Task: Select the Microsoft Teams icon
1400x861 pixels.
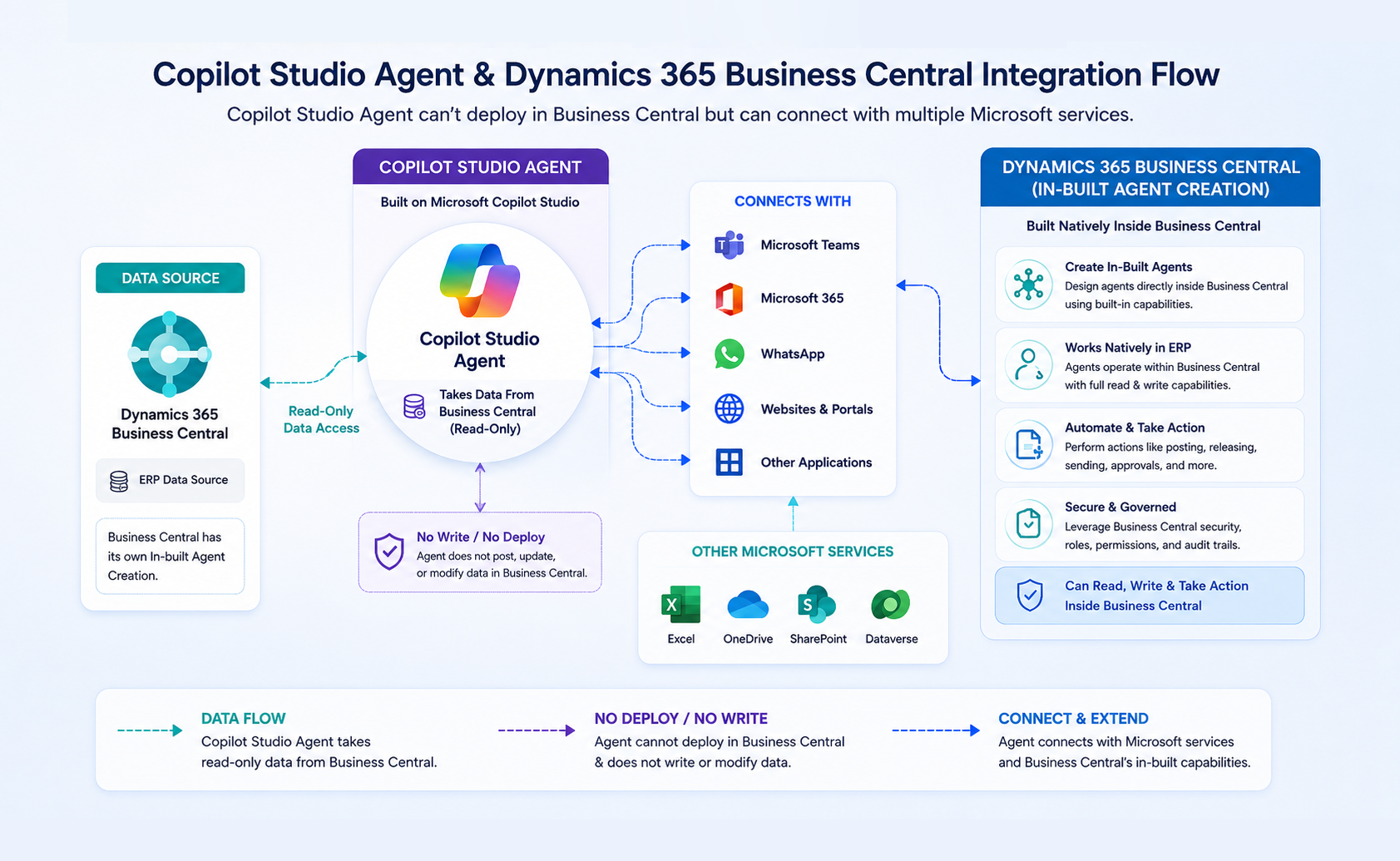Action: click(x=730, y=245)
